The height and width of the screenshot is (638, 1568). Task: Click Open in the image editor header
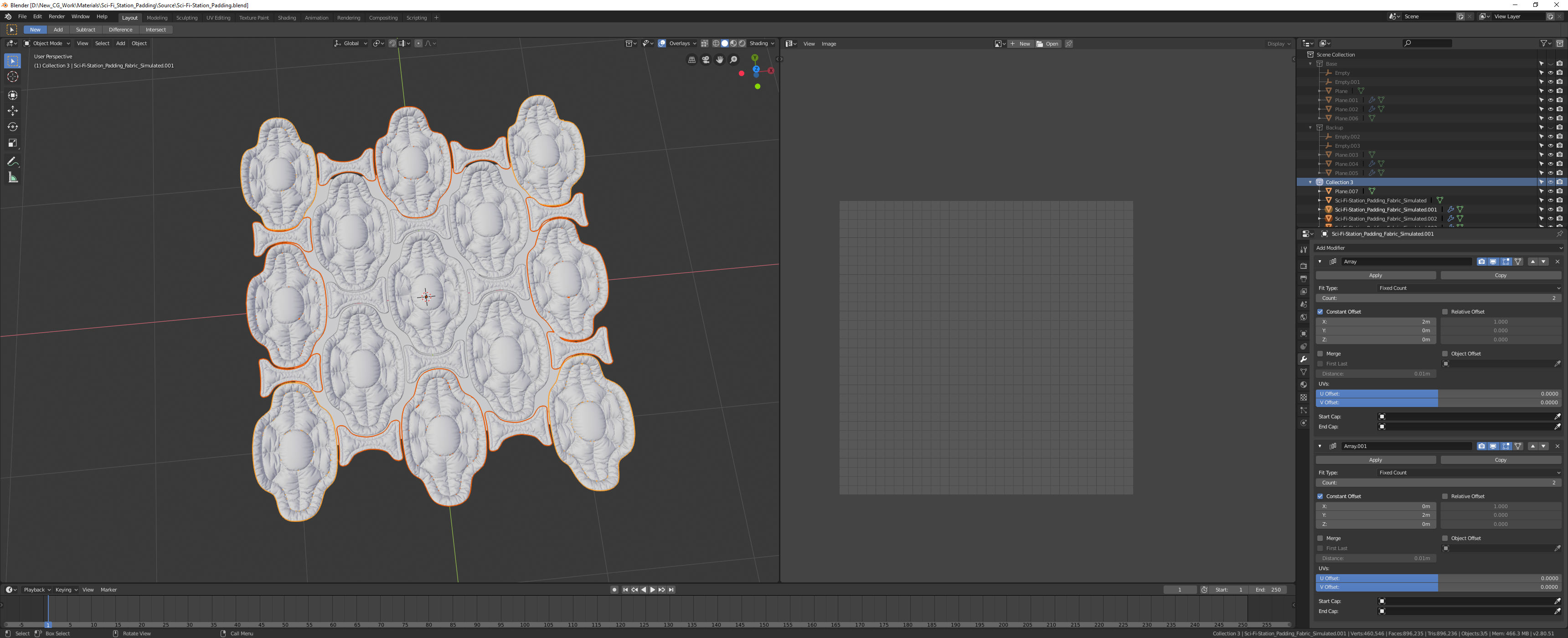click(1047, 44)
